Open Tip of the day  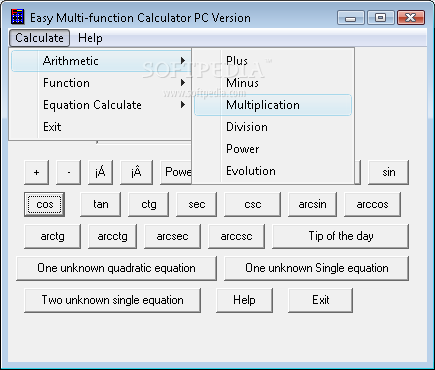pos(341,236)
